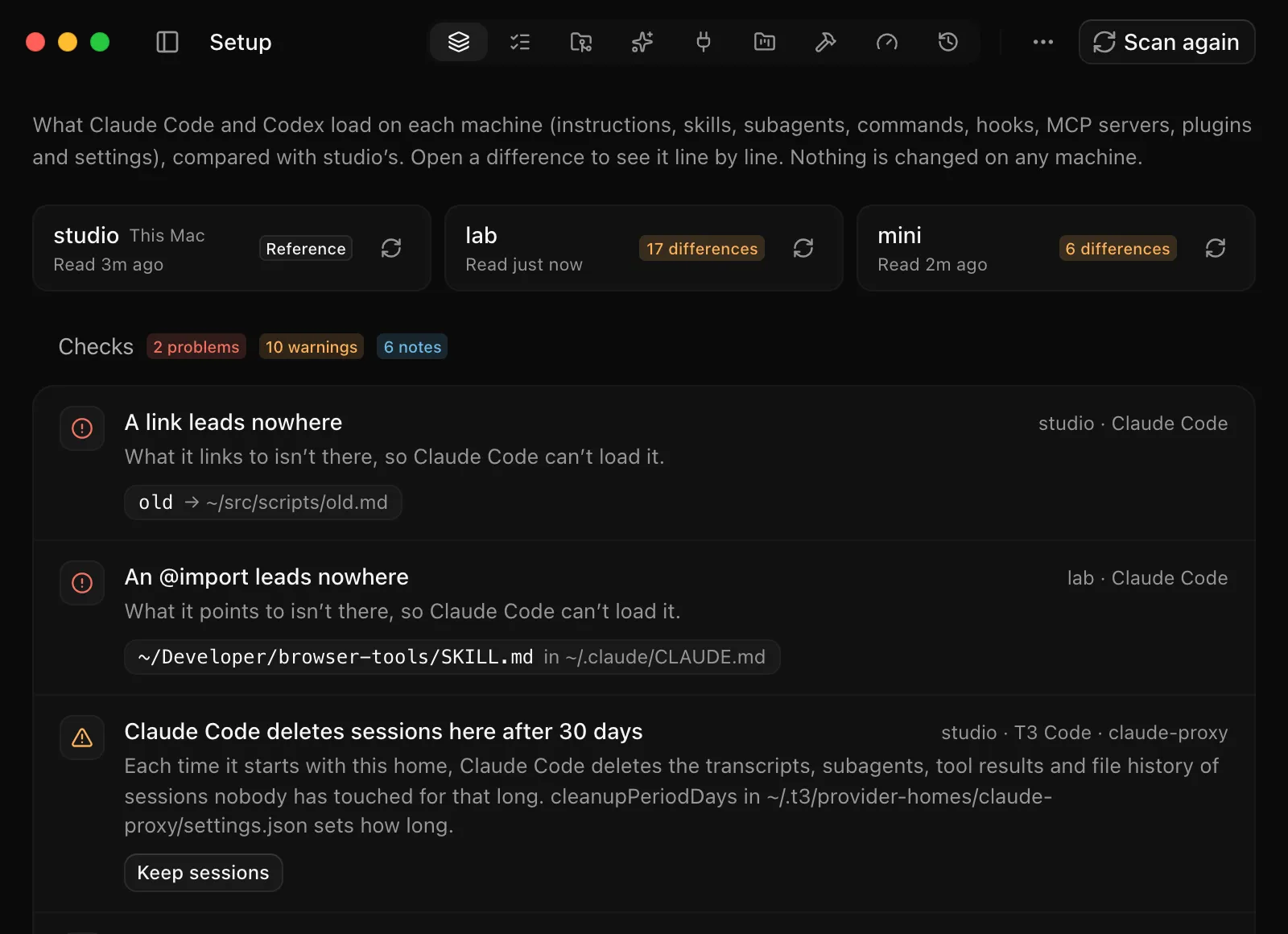Toggle the sidebar panel icon
Screen dimensions: 1288x934
coord(167,42)
